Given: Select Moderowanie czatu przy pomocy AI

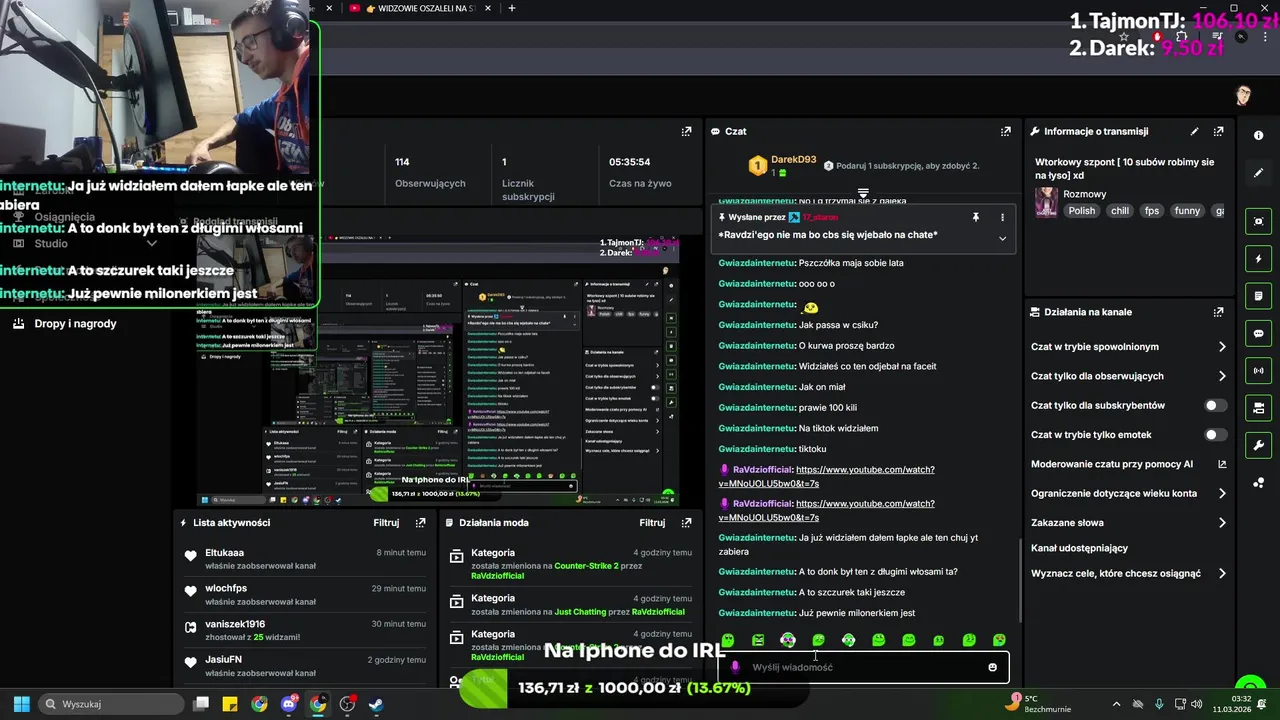Looking at the screenshot, I should pyautogui.click(x=1128, y=464).
